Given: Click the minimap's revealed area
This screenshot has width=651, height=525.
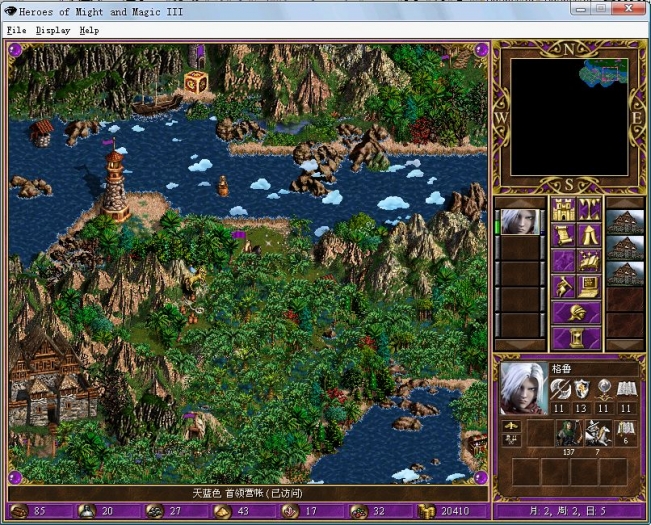Looking at the screenshot, I should pos(603,72).
